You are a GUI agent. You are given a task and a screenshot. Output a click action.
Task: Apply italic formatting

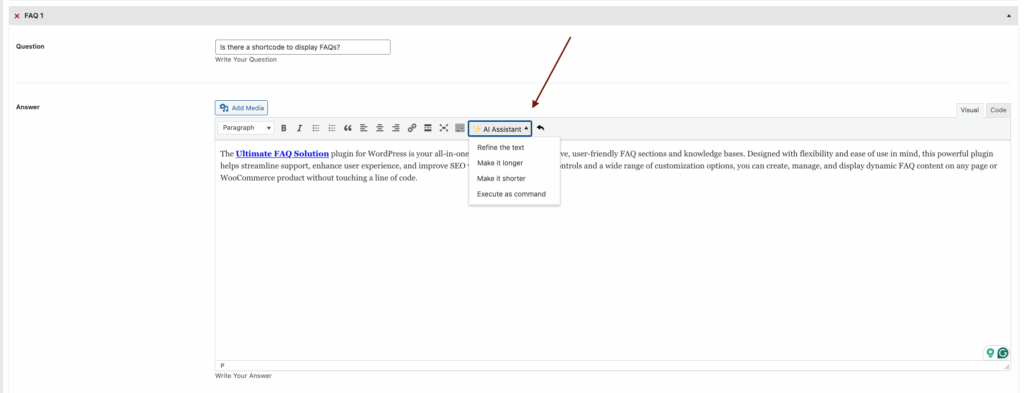(300, 128)
